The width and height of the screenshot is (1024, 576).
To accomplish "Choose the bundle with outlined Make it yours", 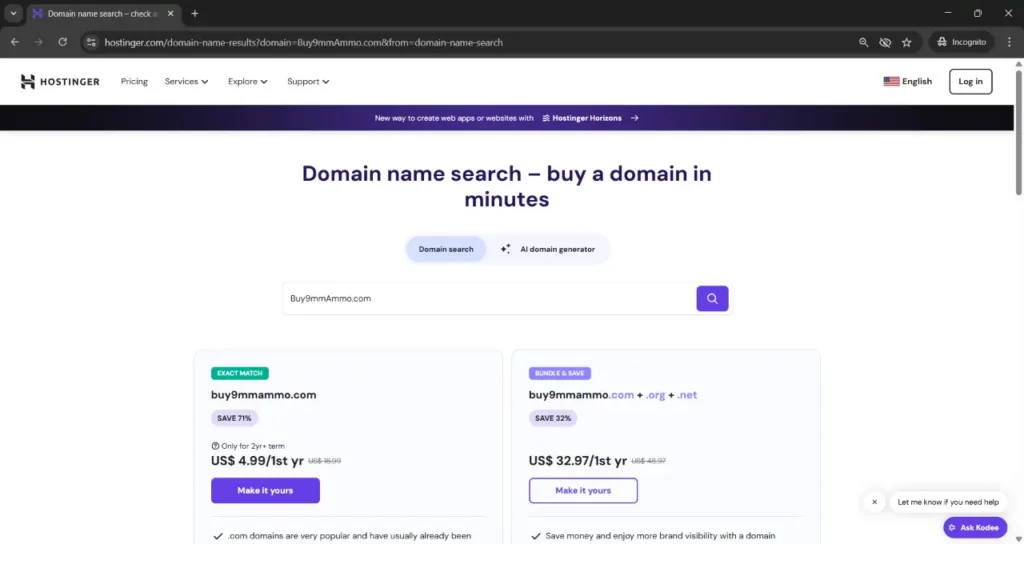I will click(583, 490).
